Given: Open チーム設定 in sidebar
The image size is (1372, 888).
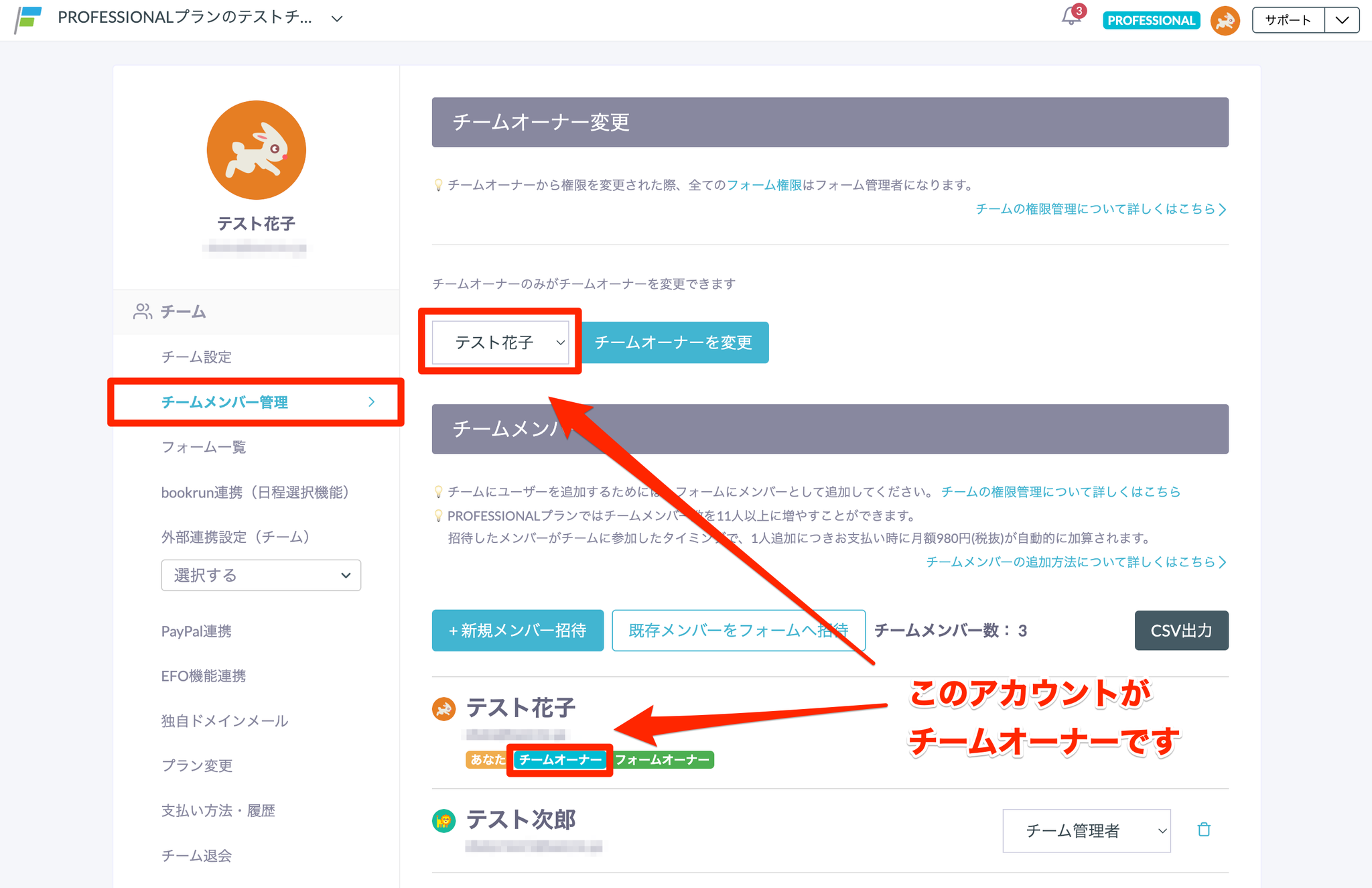Looking at the screenshot, I should point(196,357).
